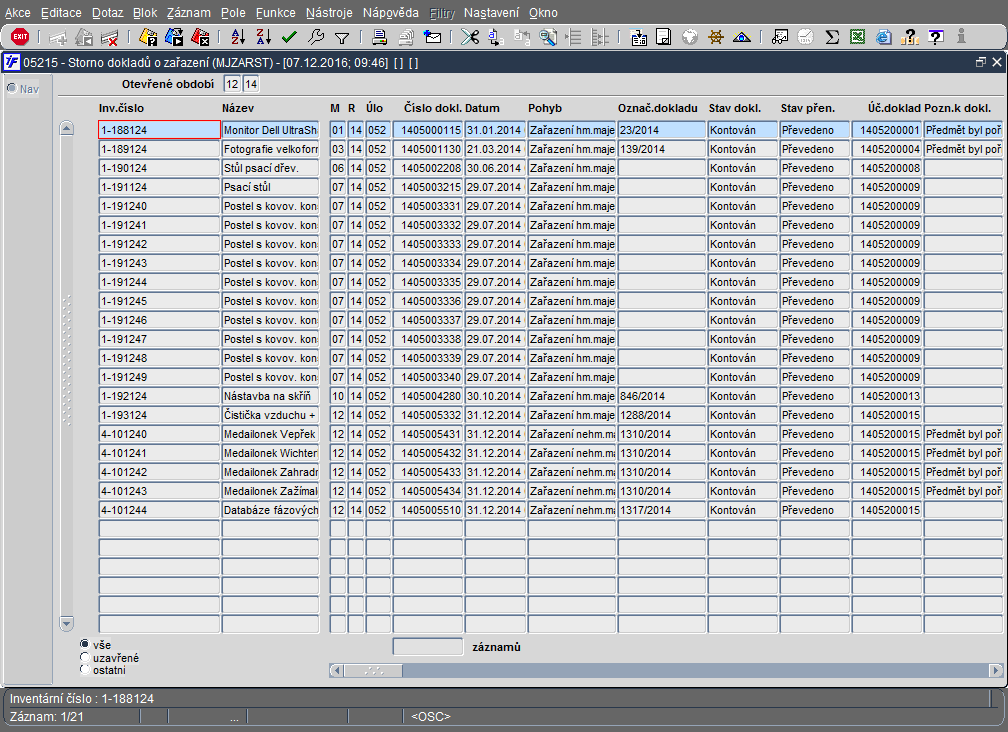Viewport: 1008px width, 732px height.
Task: Click date cell 30.06.2014
Action: (x=495, y=168)
